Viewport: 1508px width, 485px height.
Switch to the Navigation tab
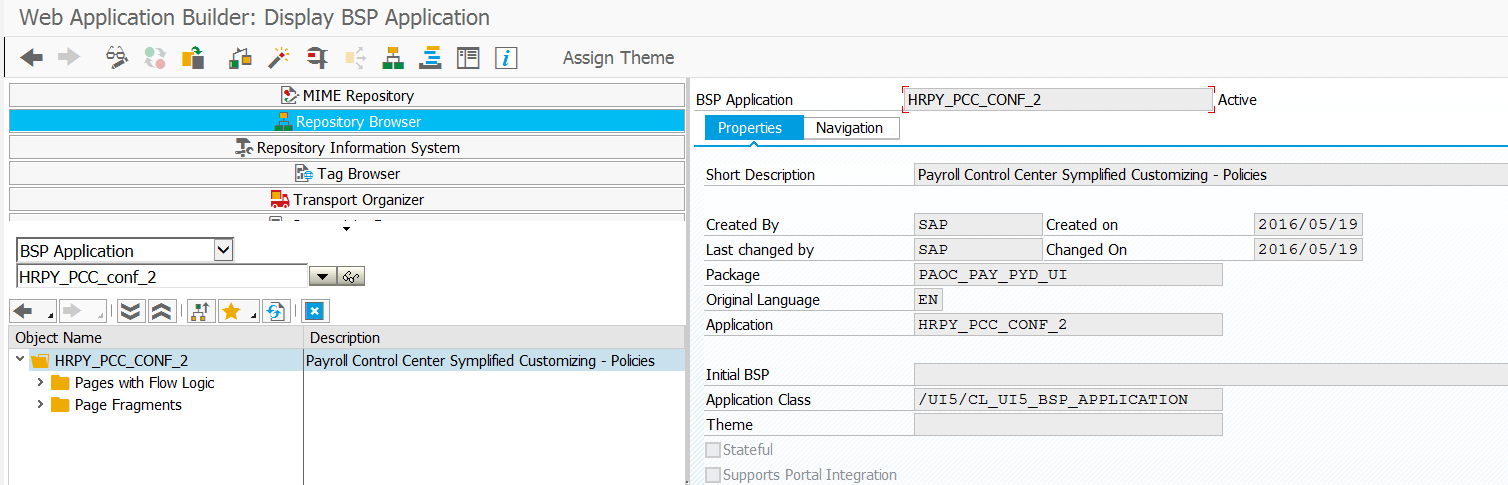(x=849, y=128)
